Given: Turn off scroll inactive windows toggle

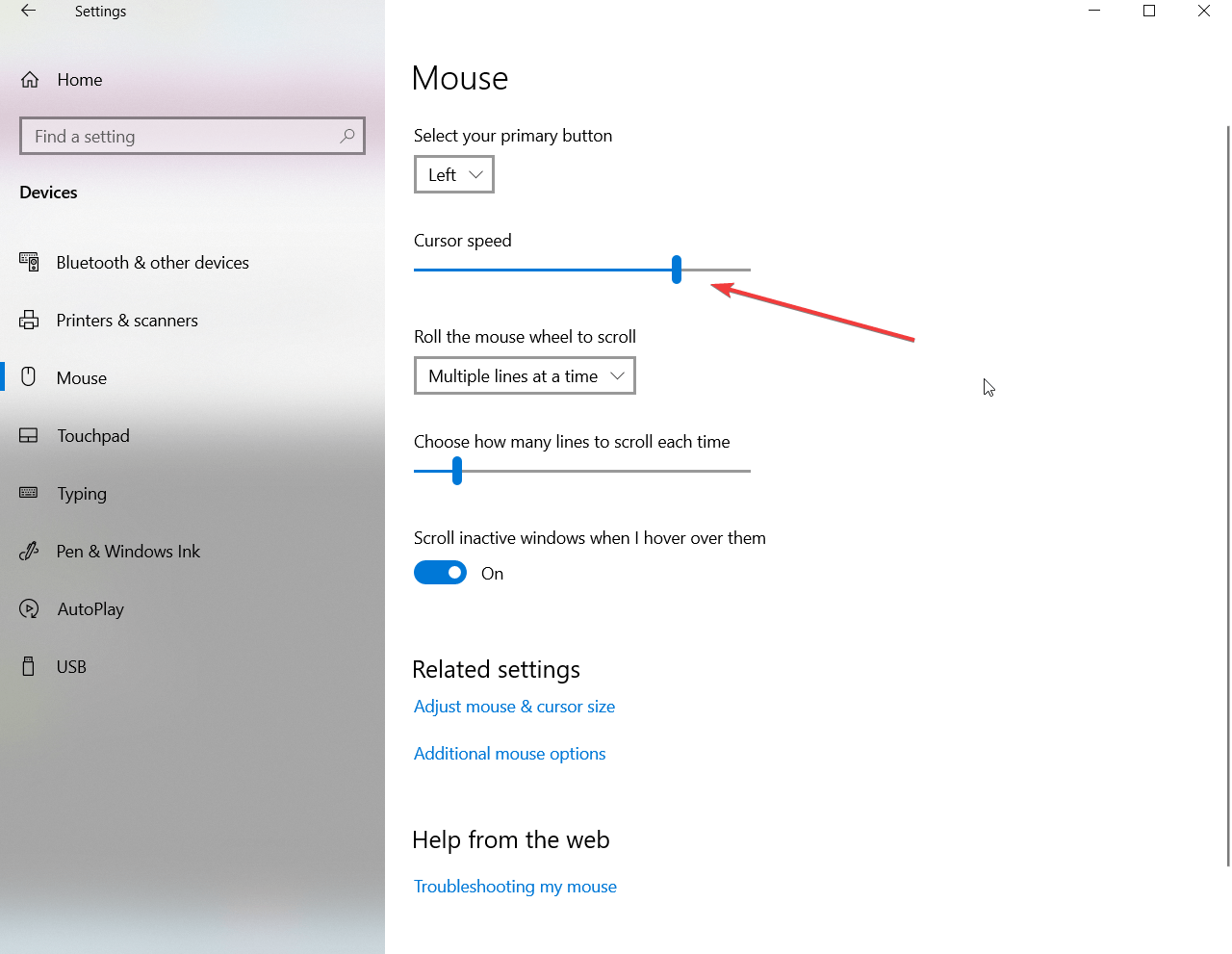Looking at the screenshot, I should (440, 573).
